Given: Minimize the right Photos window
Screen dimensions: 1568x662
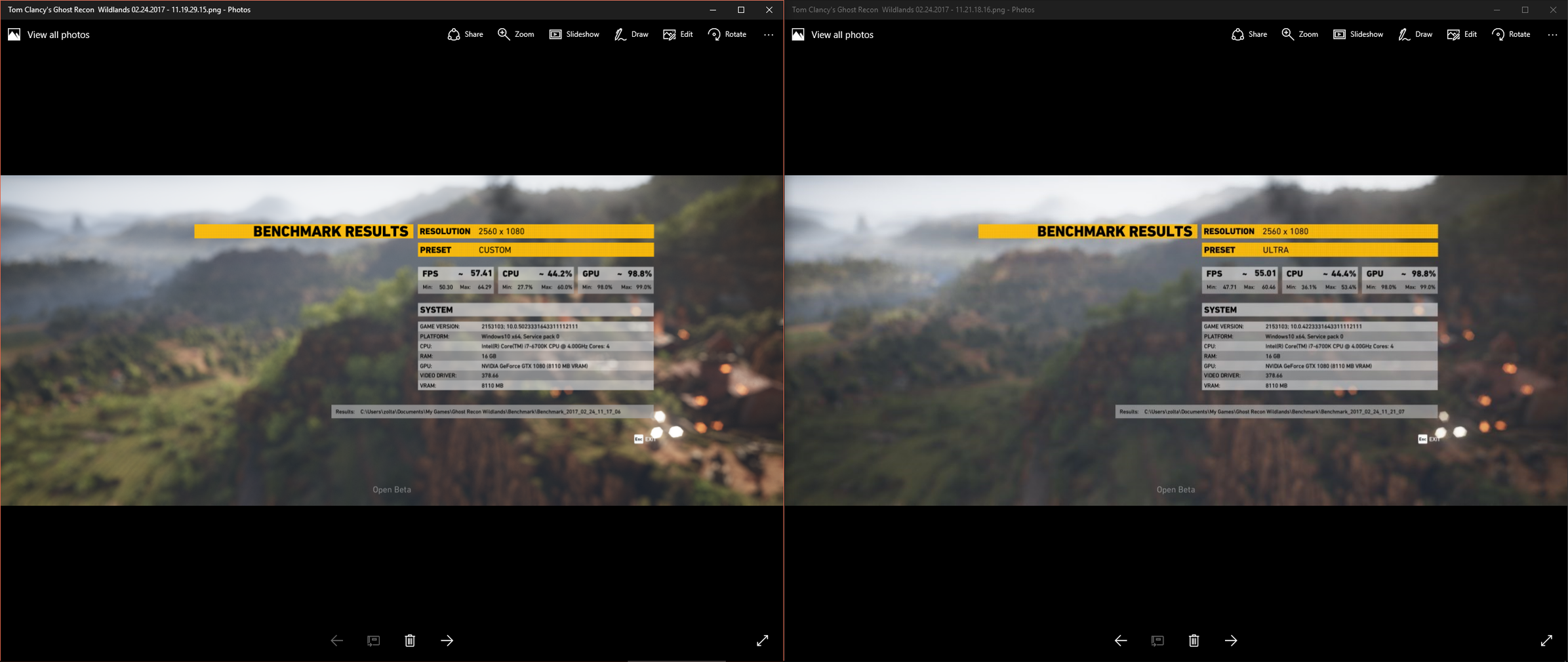Looking at the screenshot, I should click(x=1497, y=10).
